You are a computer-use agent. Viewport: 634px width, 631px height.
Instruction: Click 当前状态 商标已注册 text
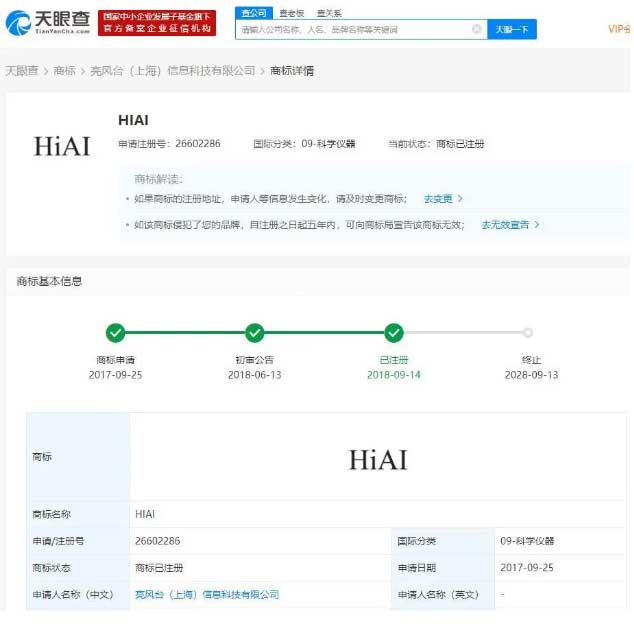[436, 144]
